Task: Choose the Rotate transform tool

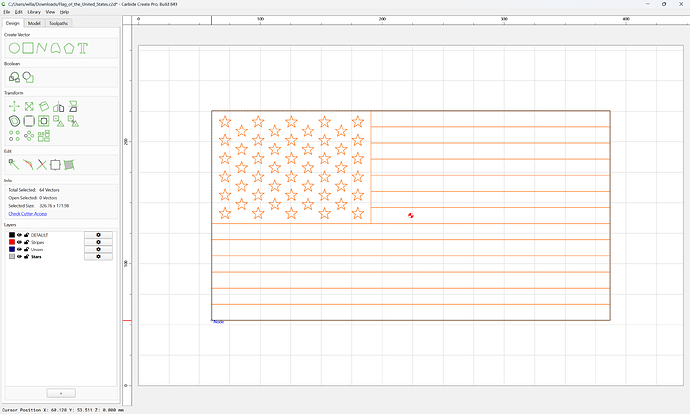Action: coord(44,106)
